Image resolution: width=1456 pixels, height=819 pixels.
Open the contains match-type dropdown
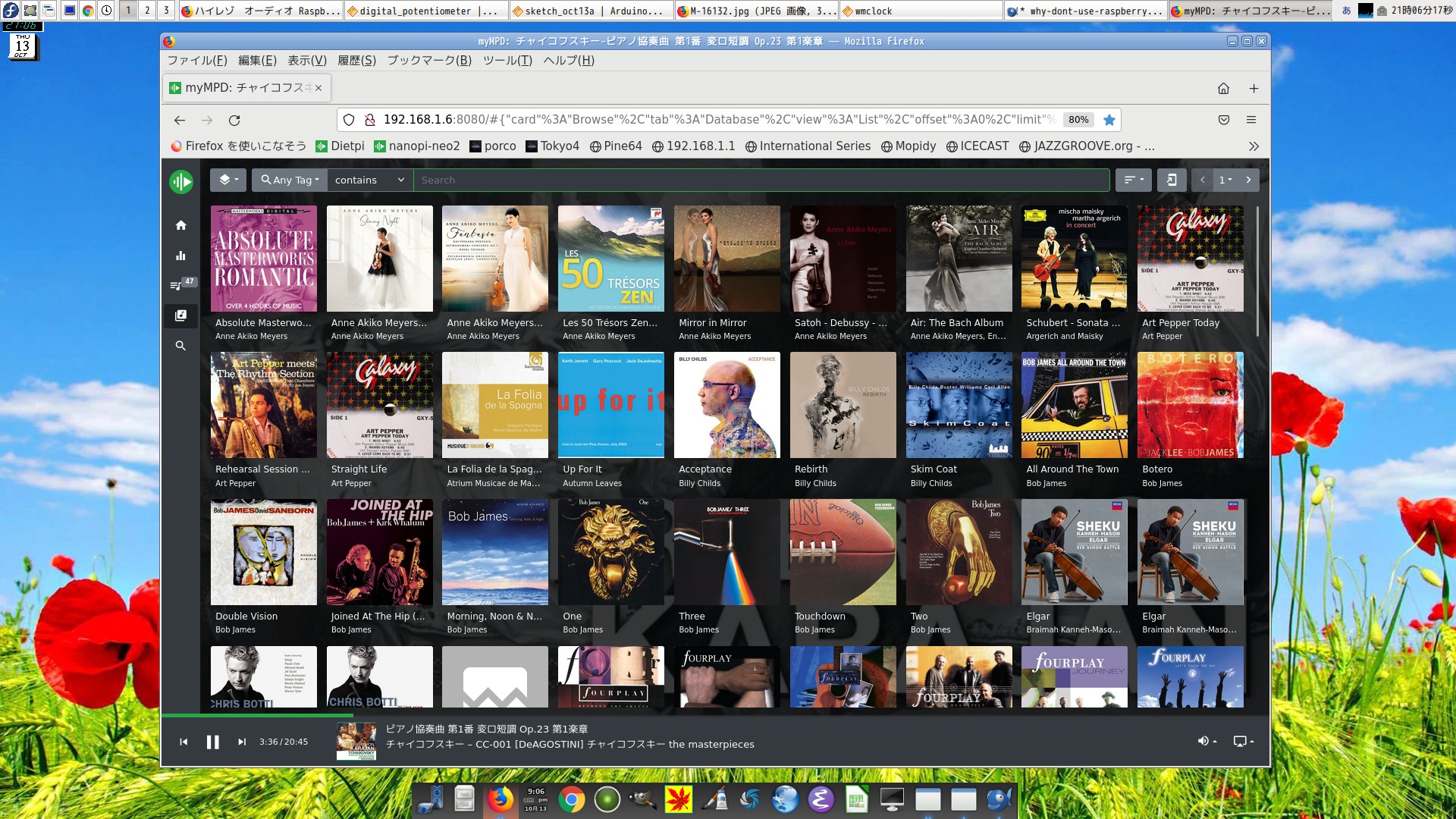369,180
